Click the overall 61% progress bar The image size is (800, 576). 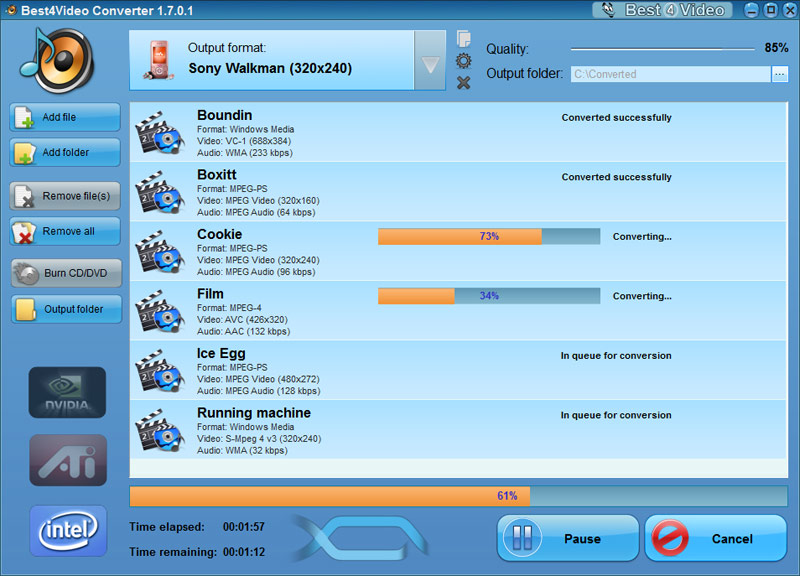pyautogui.click(x=458, y=496)
